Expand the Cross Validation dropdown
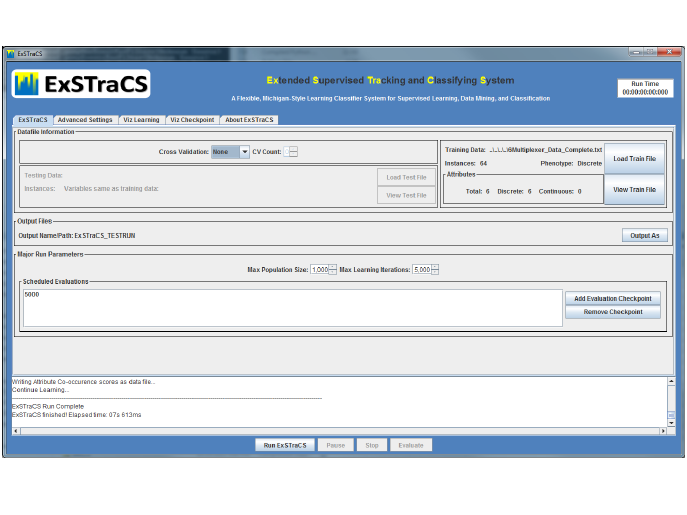Viewport: 687px width, 515px height. point(244,152)
